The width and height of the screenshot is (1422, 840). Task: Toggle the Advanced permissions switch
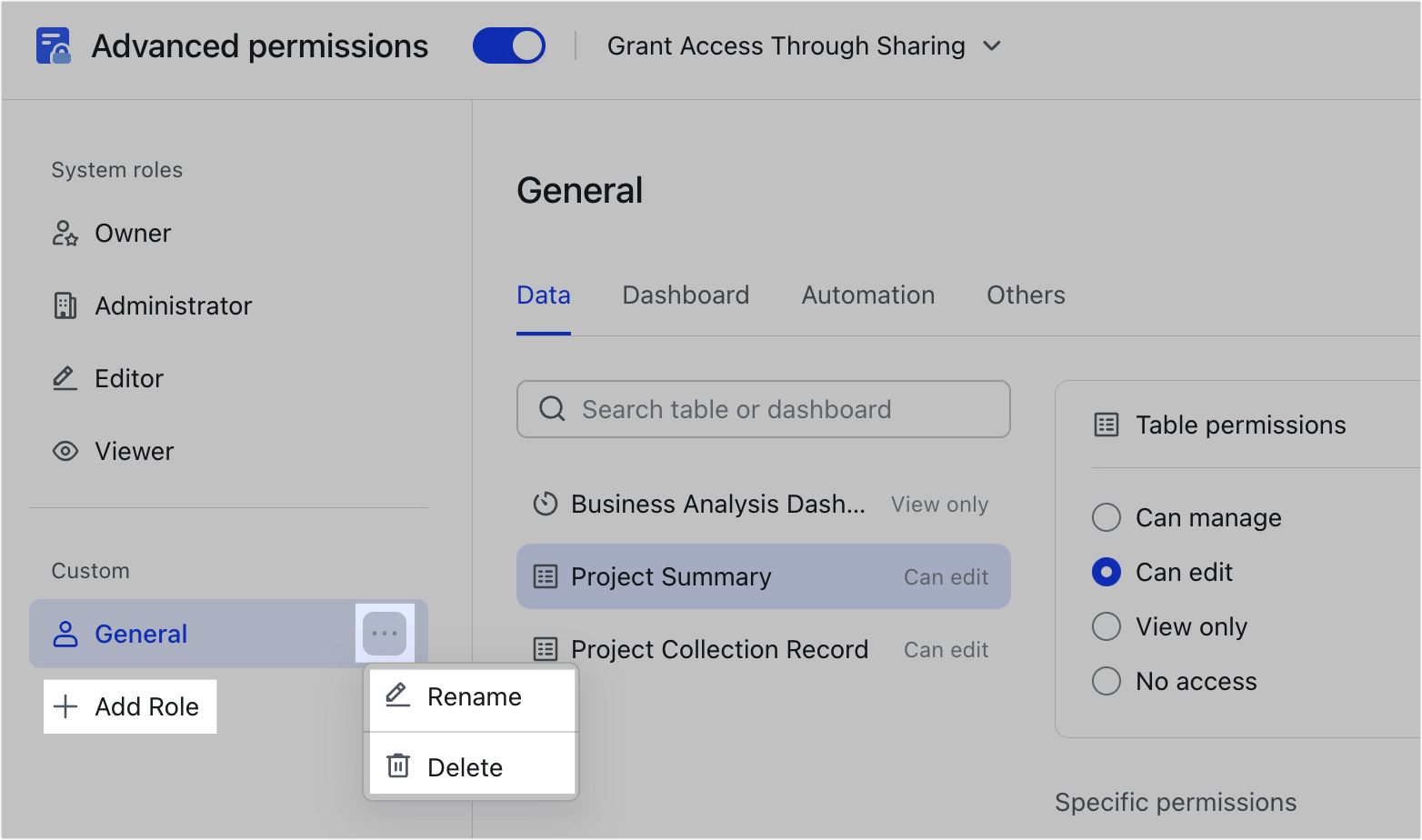coord(509,45)
